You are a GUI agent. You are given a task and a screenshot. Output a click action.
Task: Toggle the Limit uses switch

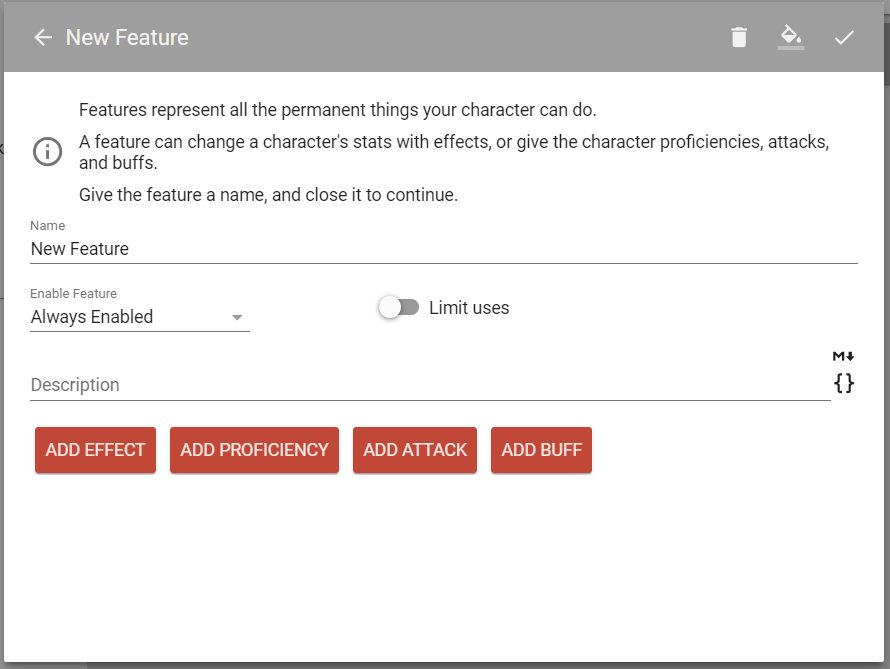coord(398,308)
